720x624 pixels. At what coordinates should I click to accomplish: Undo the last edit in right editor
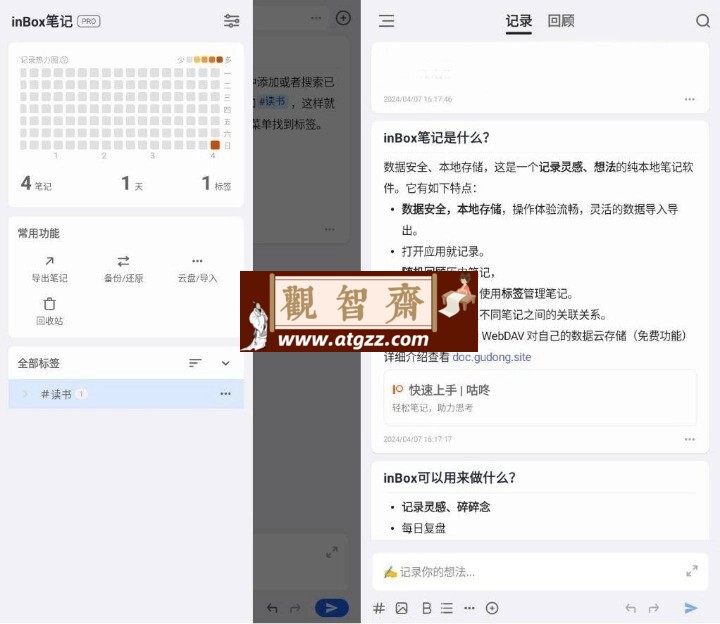pos(631,608)
